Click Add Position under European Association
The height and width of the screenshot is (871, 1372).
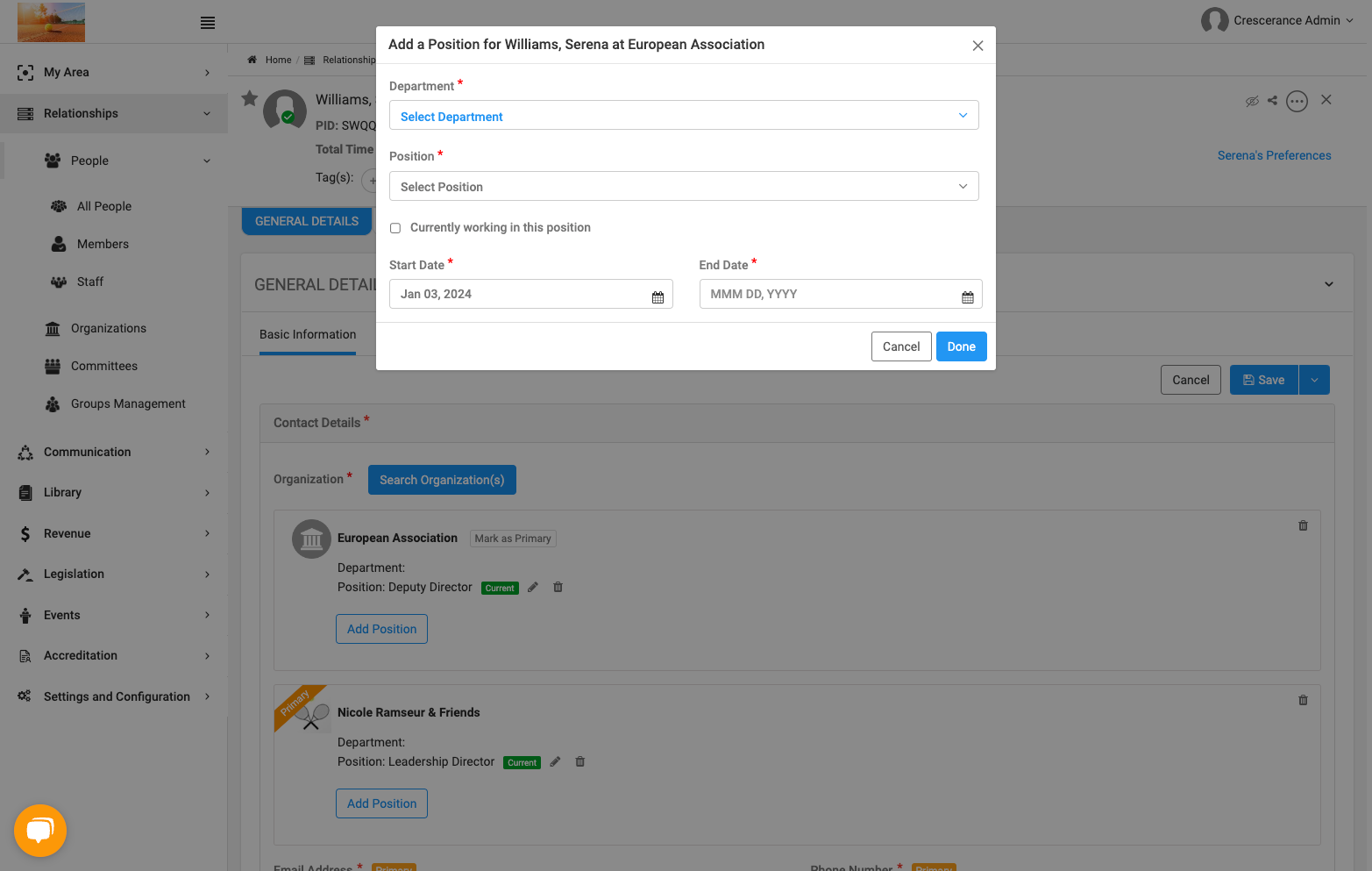[x=381, y=629]
